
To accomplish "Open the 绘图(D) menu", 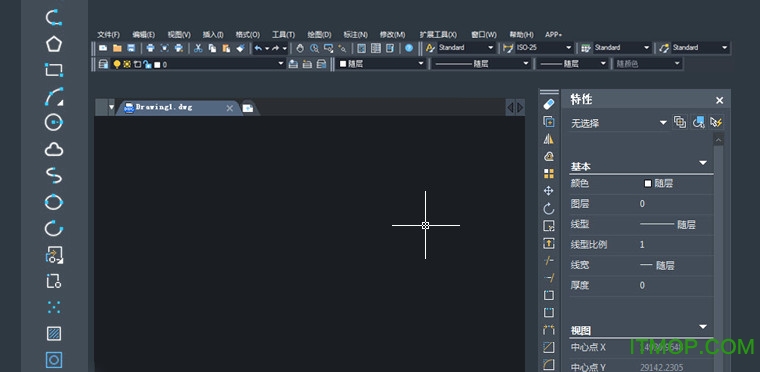I will point(319,34).
